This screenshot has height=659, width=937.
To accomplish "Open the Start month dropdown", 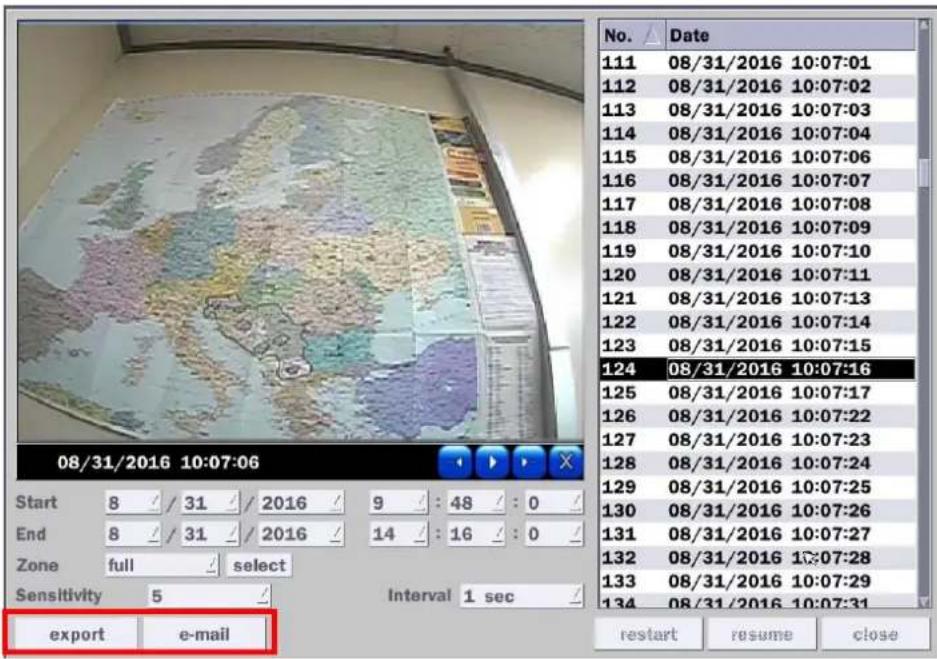I will coord(133,503).
